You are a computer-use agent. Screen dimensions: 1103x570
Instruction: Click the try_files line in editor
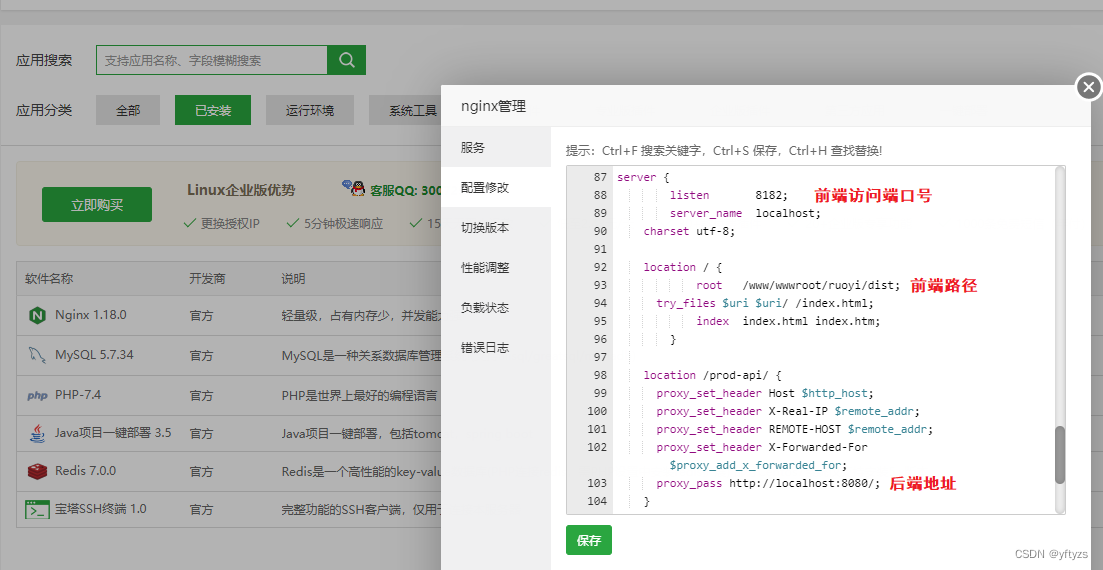(x=765, y=303)
